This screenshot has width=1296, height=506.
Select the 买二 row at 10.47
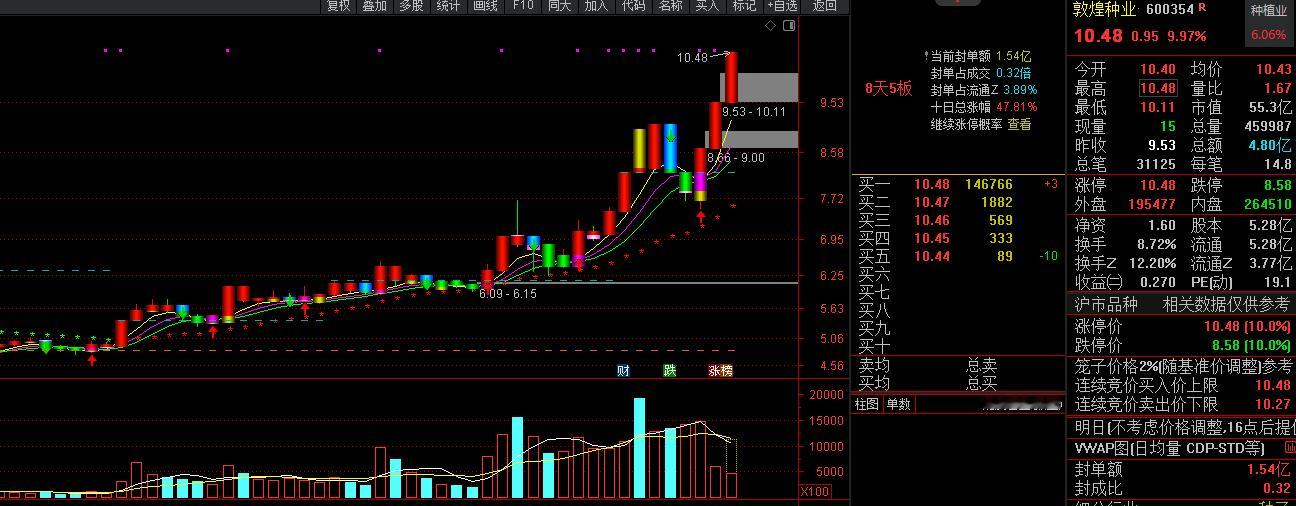click(958, 202)
